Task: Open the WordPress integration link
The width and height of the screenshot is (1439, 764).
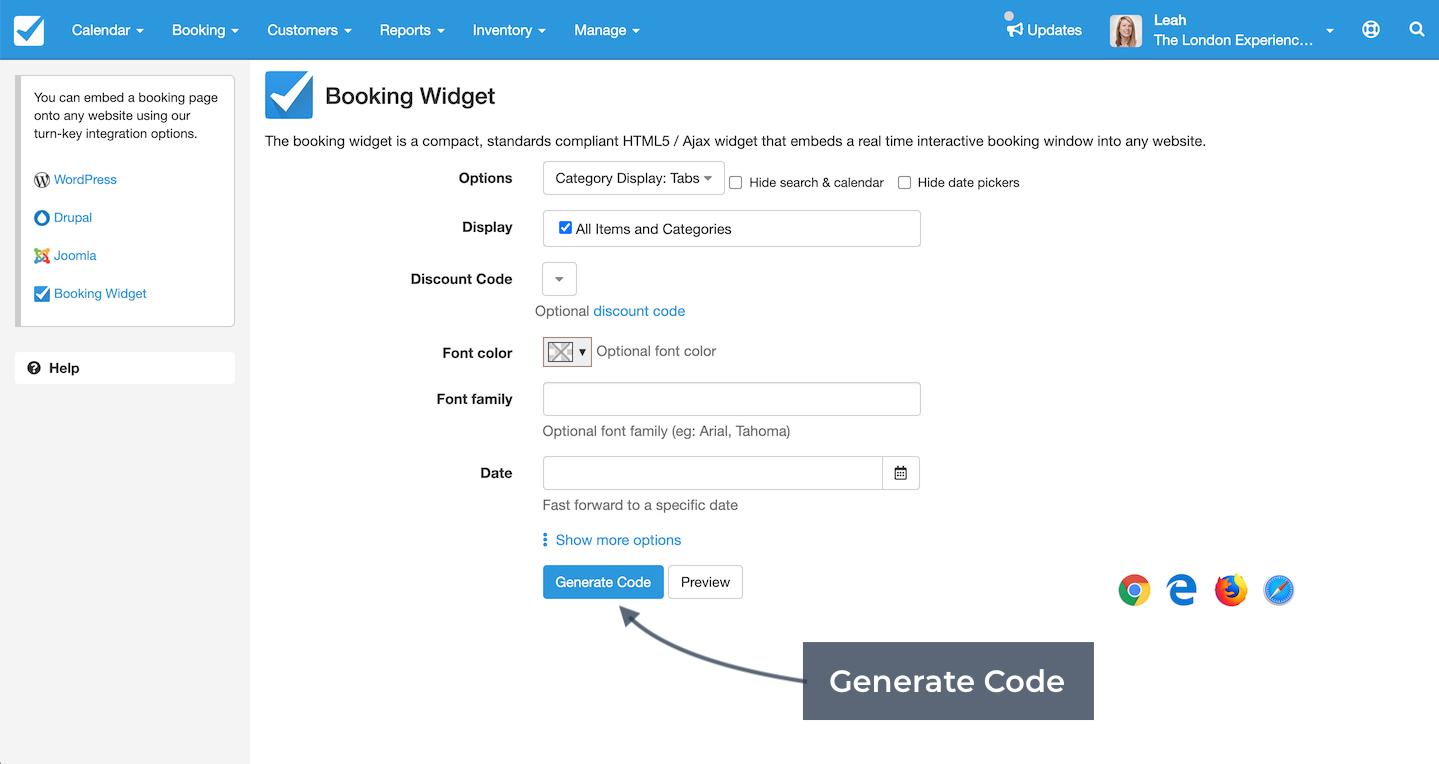Action: coord(85,180)
